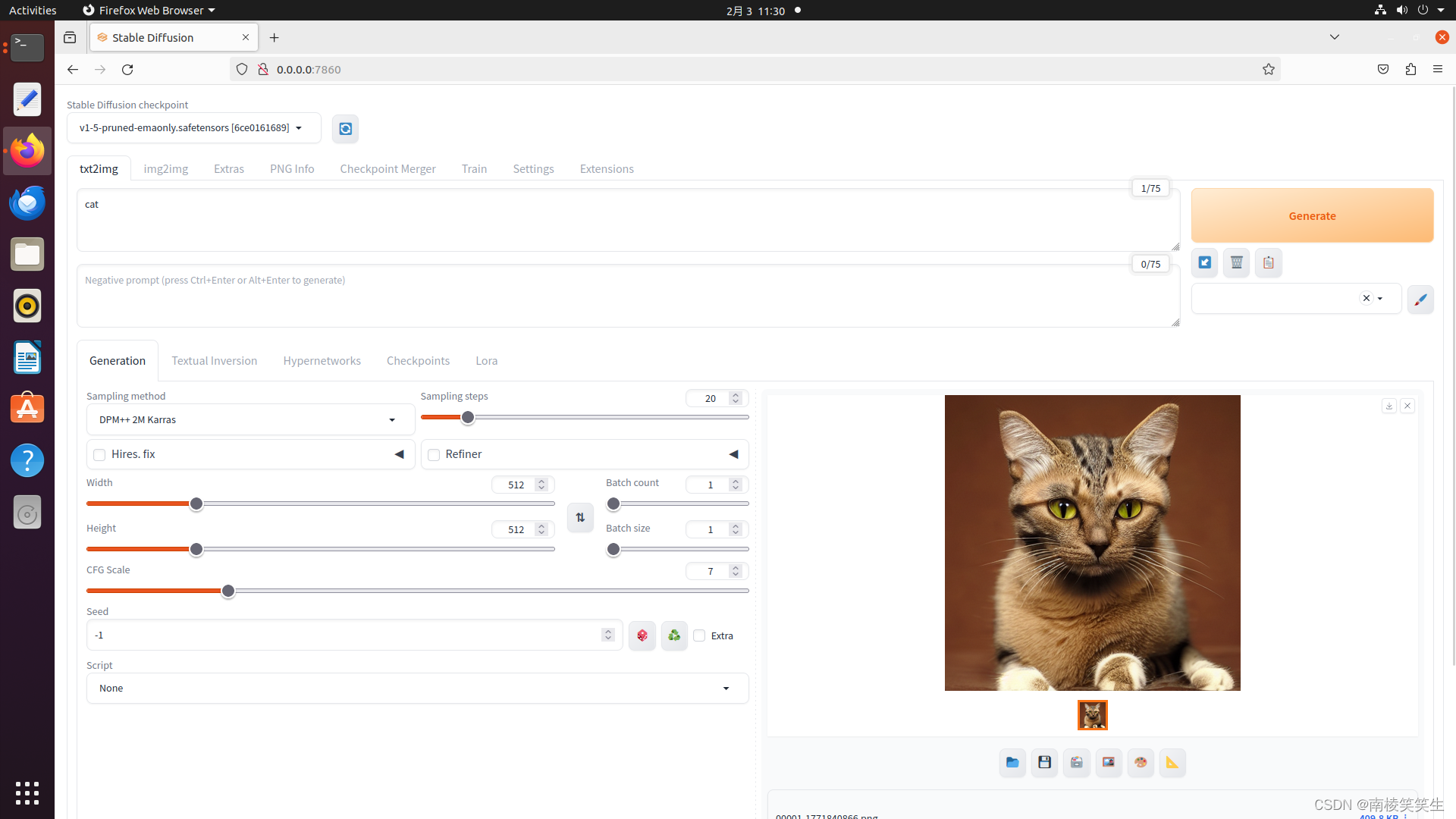This screenshot has height=819, width=1456.
Task: Switch to the img2img tab
Action: coord(166,168)
